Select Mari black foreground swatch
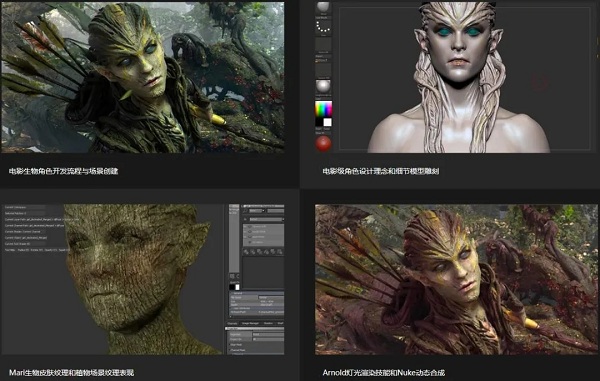The image size is (600, 381). tap(232, 287)
